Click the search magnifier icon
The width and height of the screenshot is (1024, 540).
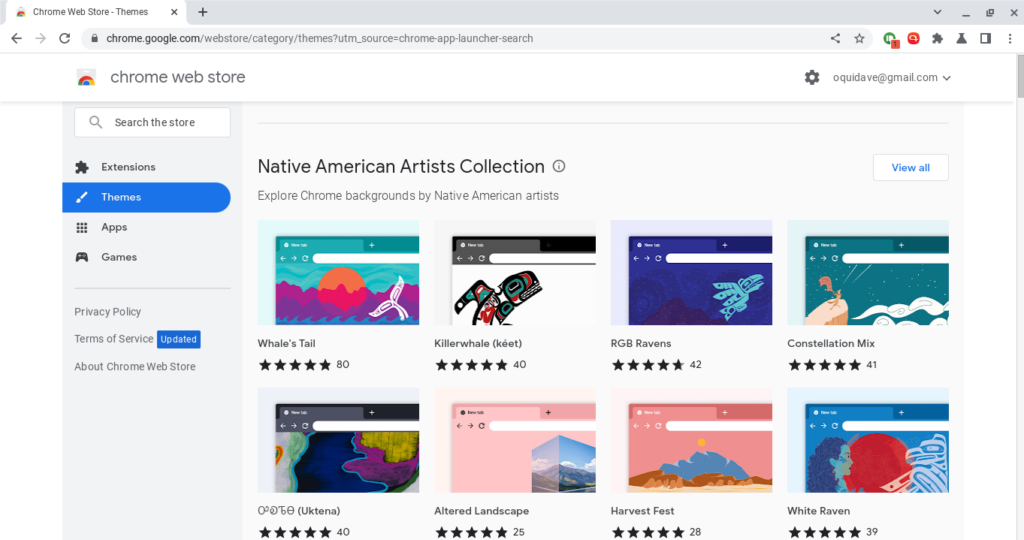(95, 122)
